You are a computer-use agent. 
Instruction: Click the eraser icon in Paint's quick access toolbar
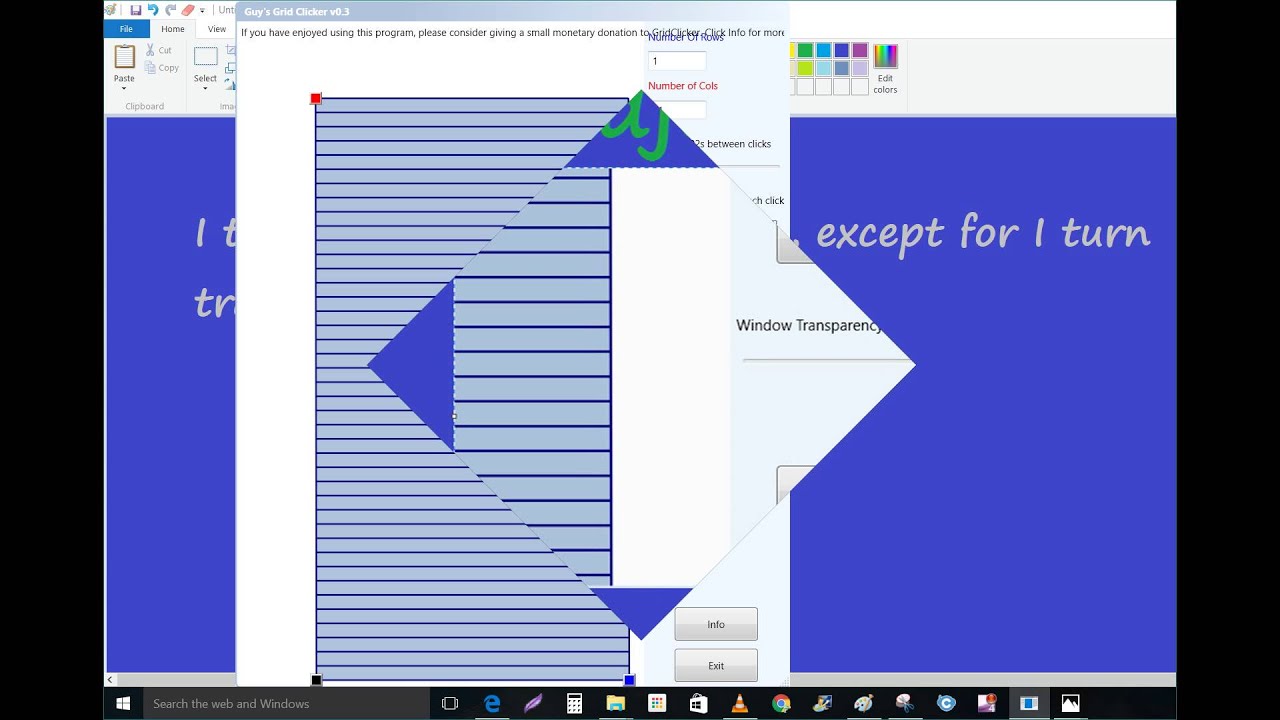[x=187, y=10]
